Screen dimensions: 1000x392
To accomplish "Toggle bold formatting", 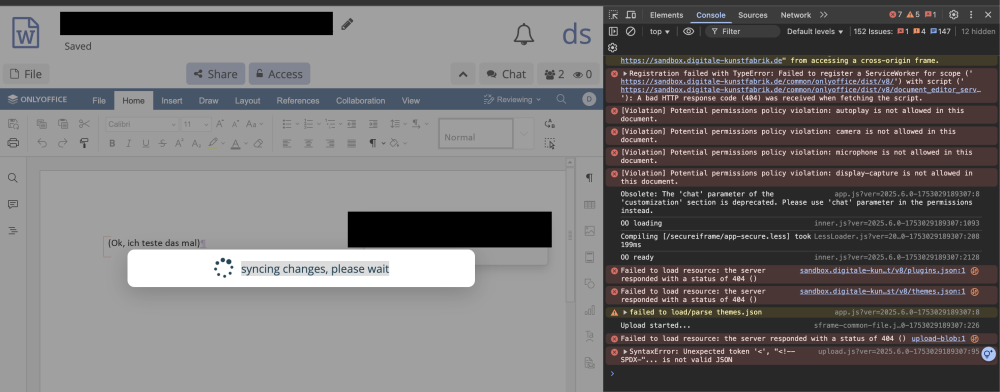I will click(x=112, y=143).
